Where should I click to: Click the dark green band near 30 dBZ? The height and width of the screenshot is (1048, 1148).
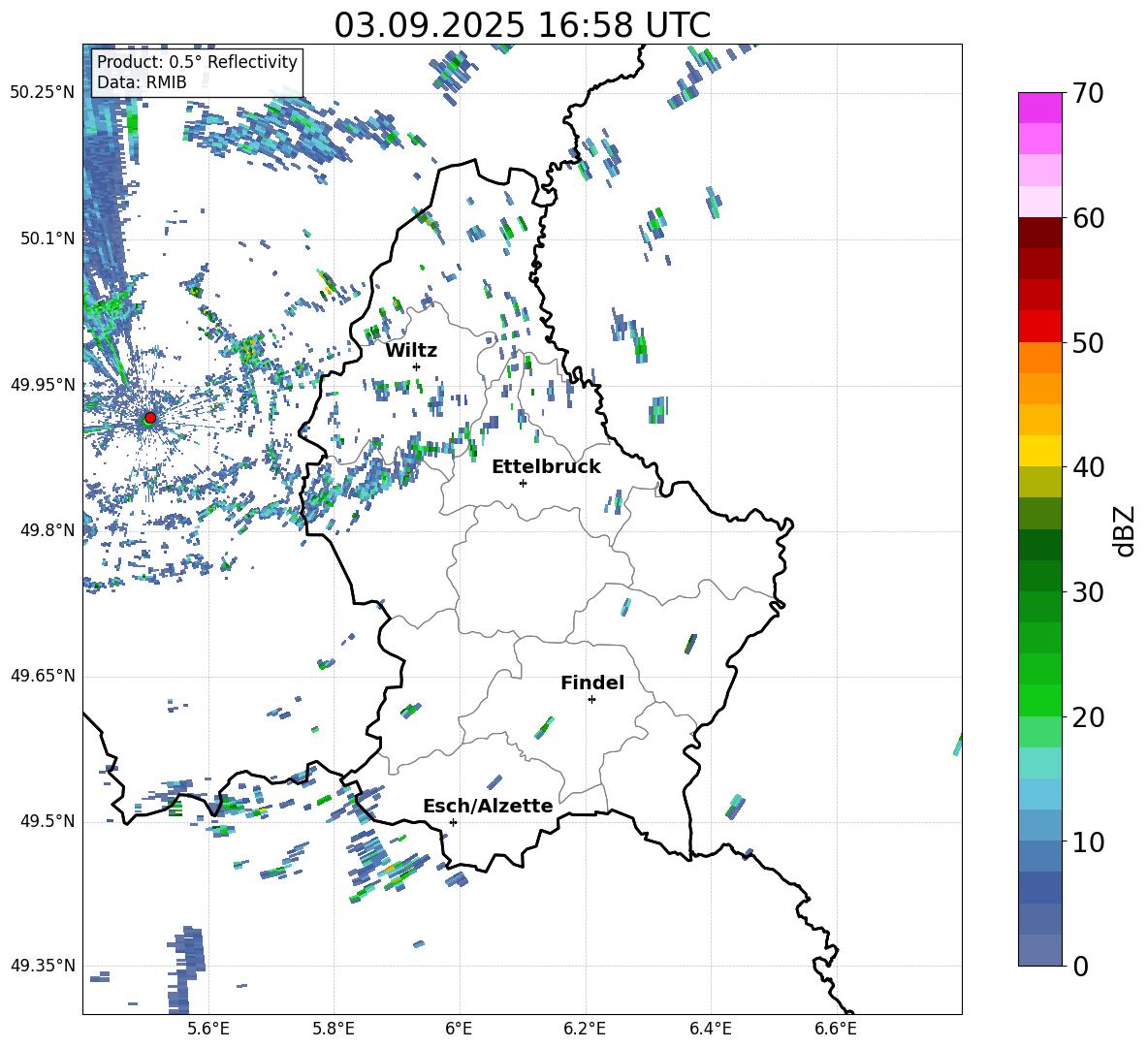[x=1040, y=576]
